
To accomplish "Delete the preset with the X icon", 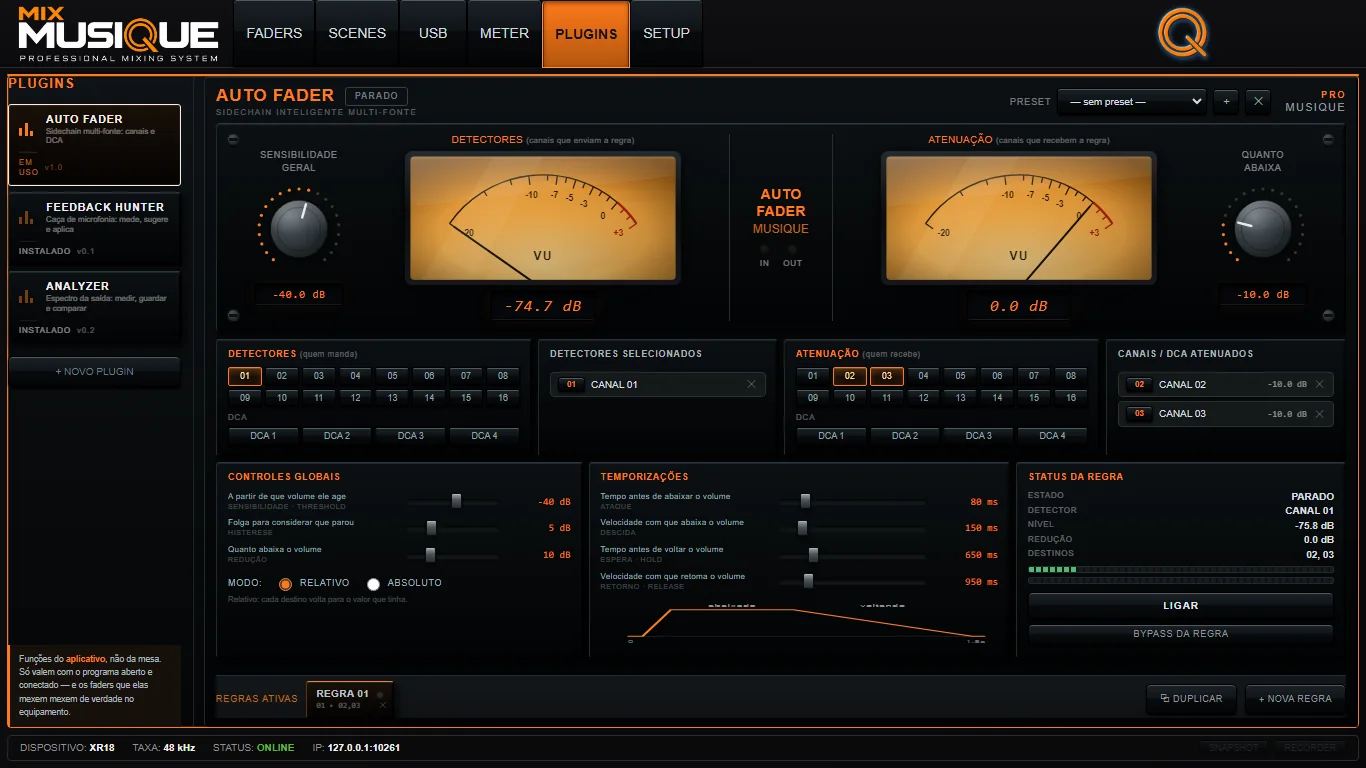I will 1259,101.
